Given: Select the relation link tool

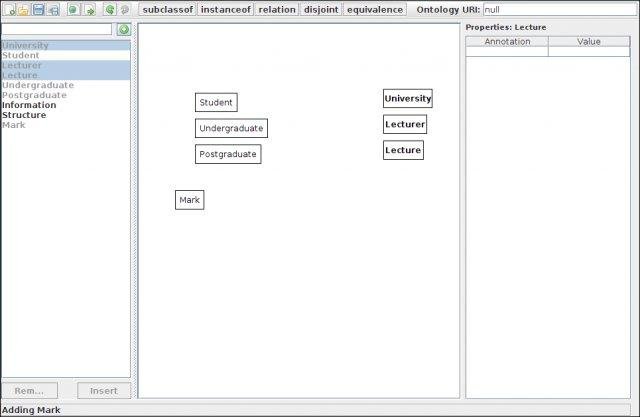Looking at the screenshot, I should 277,9.
